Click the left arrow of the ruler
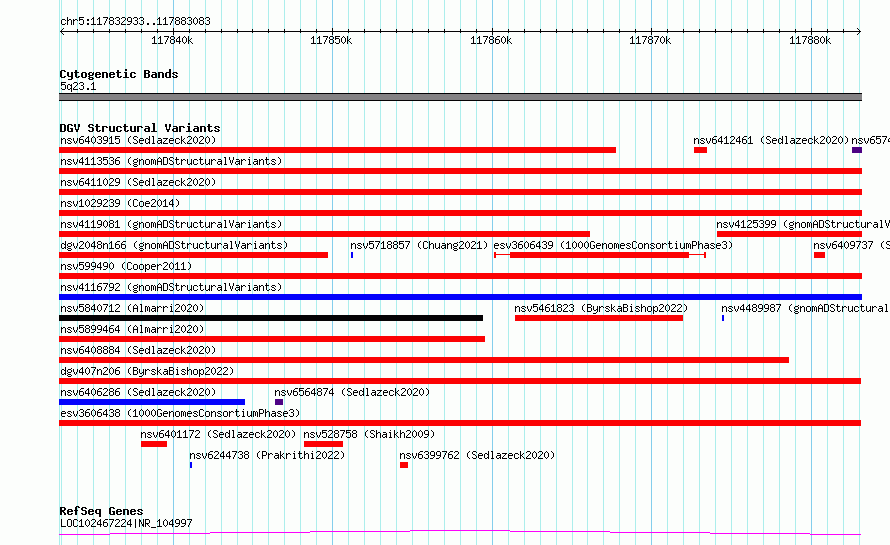Screen dimensions: 890x545 62,32
